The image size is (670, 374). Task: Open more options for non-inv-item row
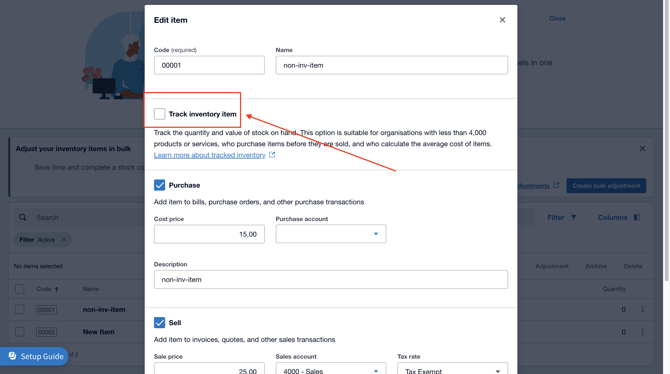[x=642, y=309]
